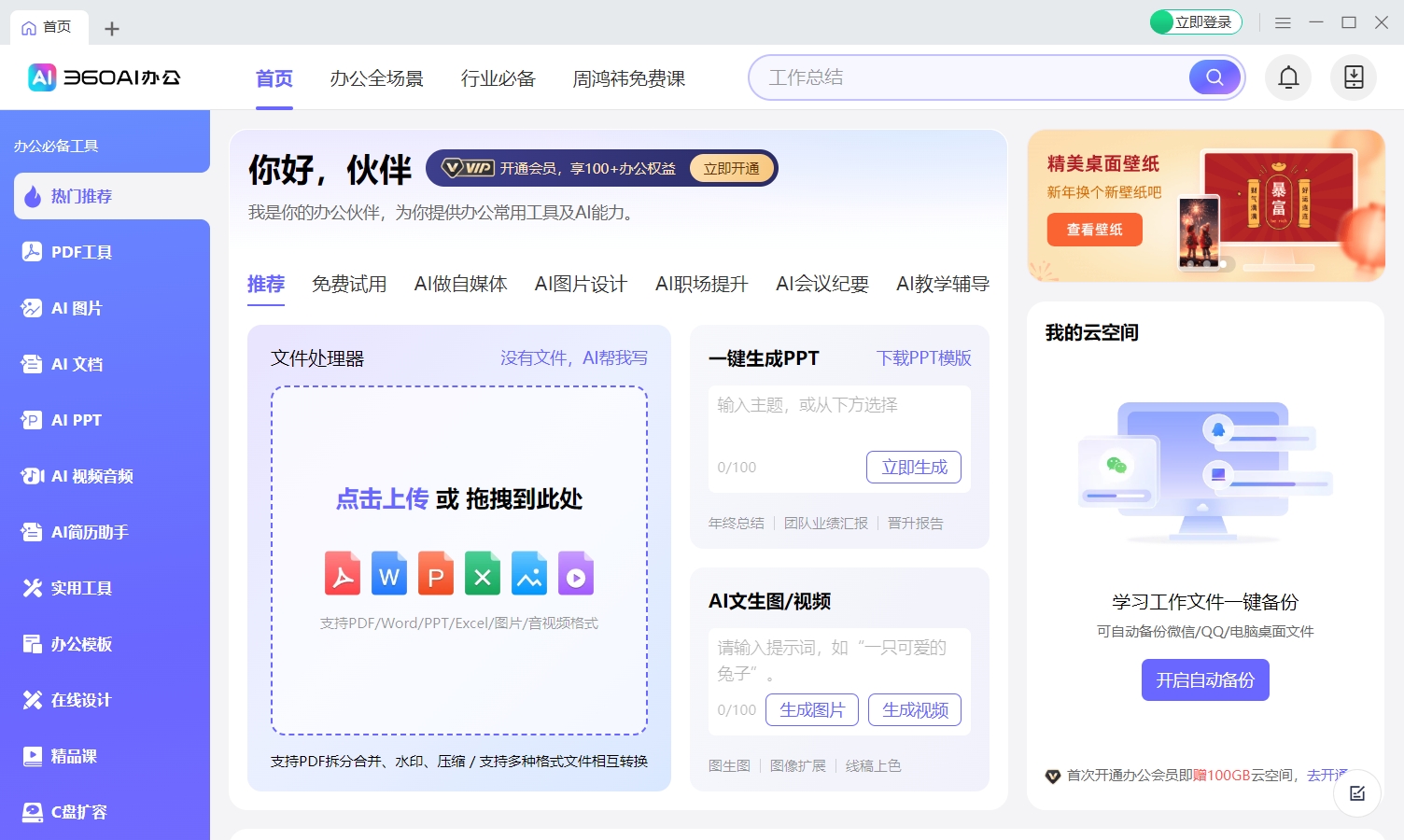Switch to 行业必备 top tab

[498, 78]
